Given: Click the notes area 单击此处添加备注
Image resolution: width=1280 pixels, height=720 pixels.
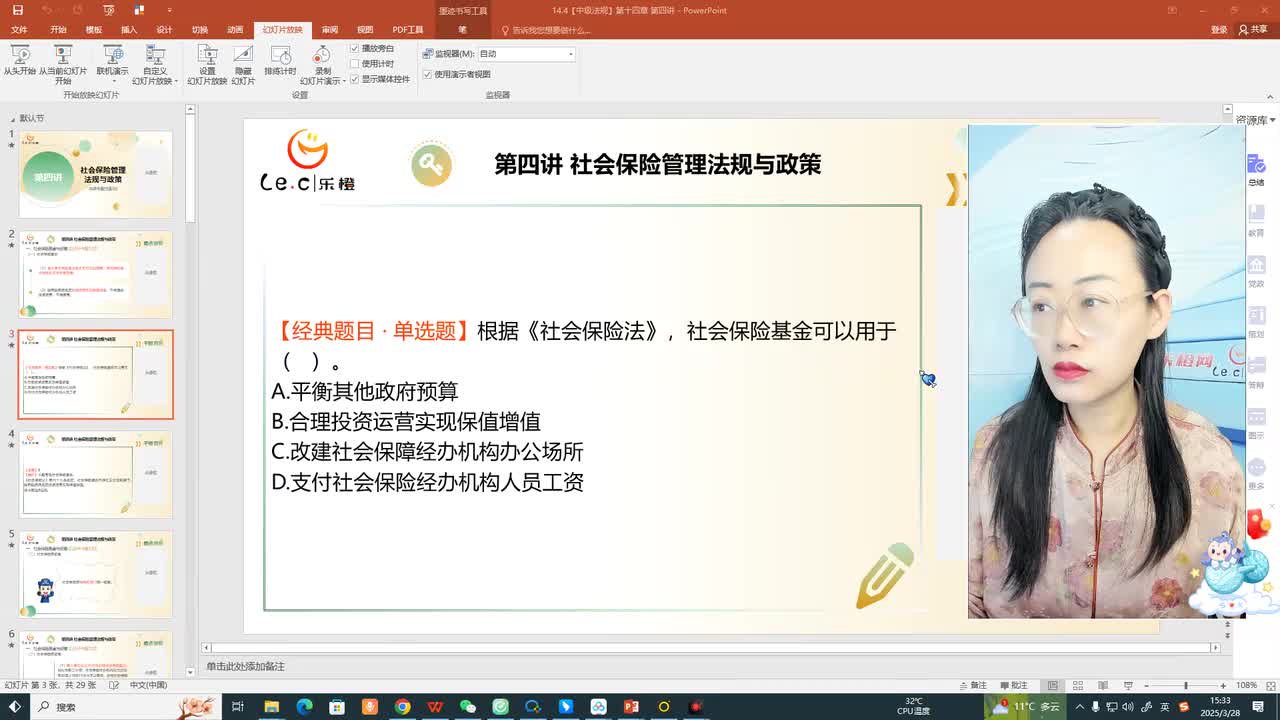Looking at the screenshot, I should (246, 666).
